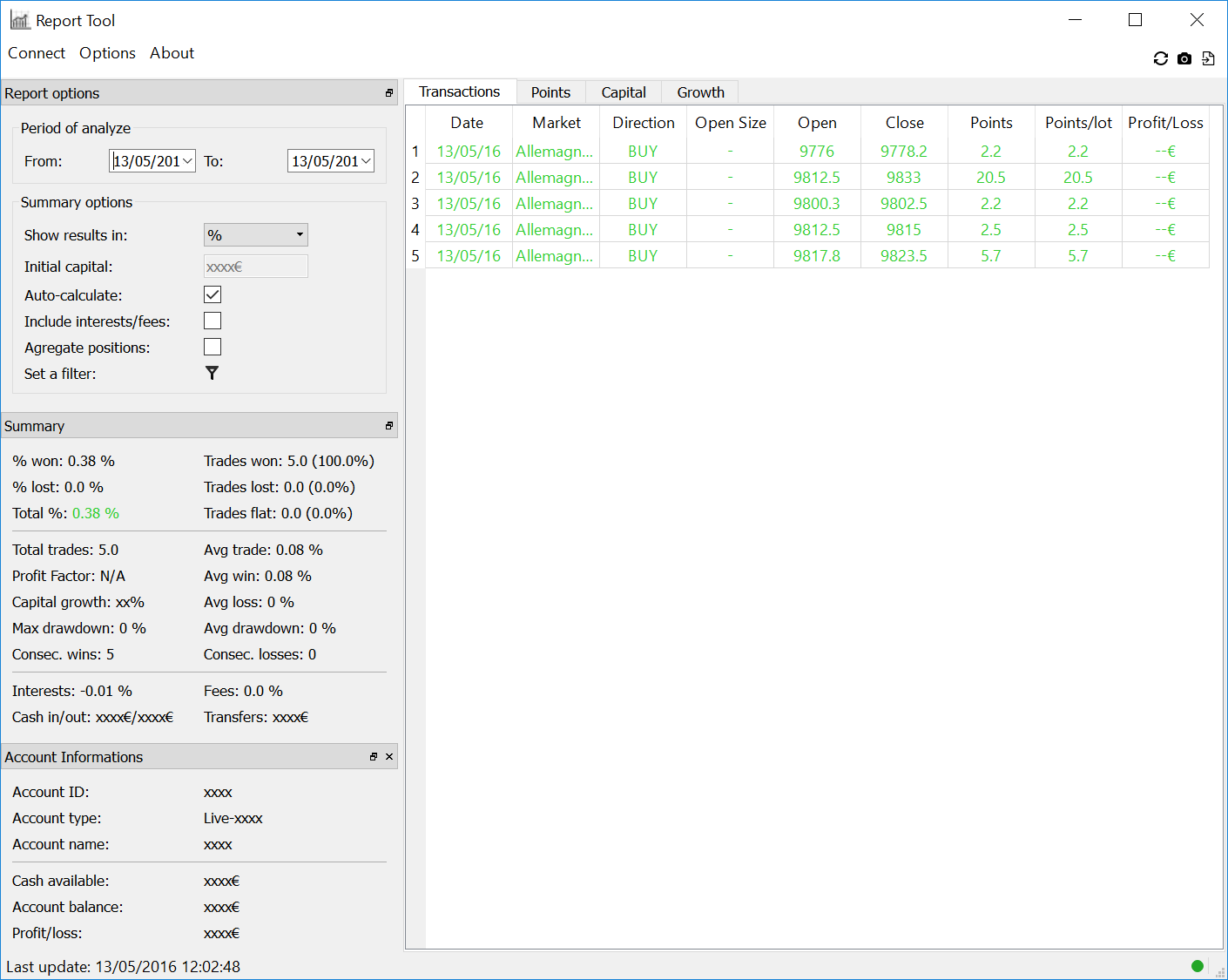Undock the Account Informations panel
1228x980 pixels.
click(x=374, y=757)
